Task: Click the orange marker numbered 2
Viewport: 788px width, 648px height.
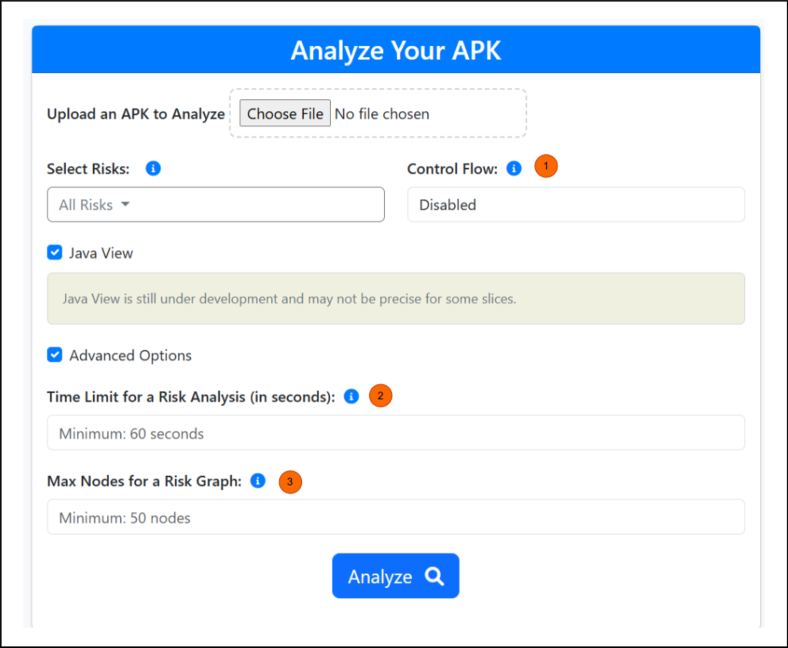Action: click(x=380, y=396)
